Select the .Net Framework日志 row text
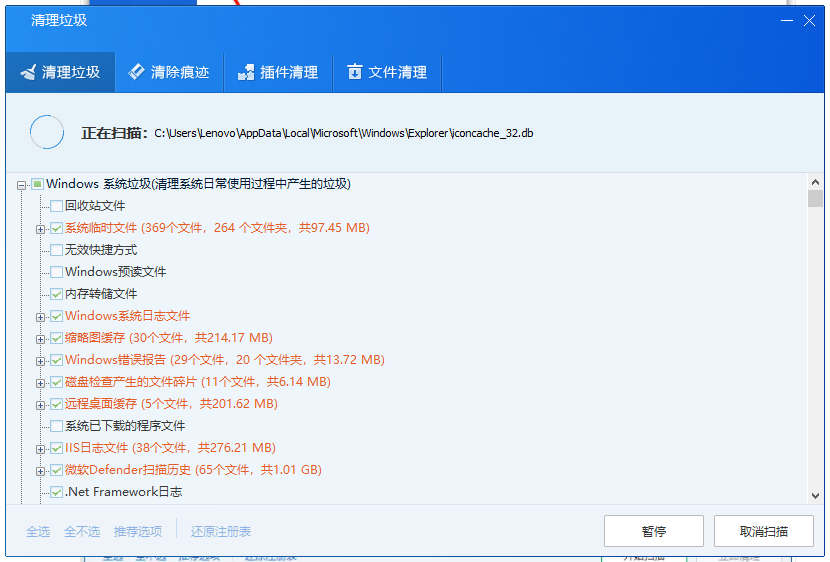The height and width of the screenshot is (562, 830). [124, 492]
